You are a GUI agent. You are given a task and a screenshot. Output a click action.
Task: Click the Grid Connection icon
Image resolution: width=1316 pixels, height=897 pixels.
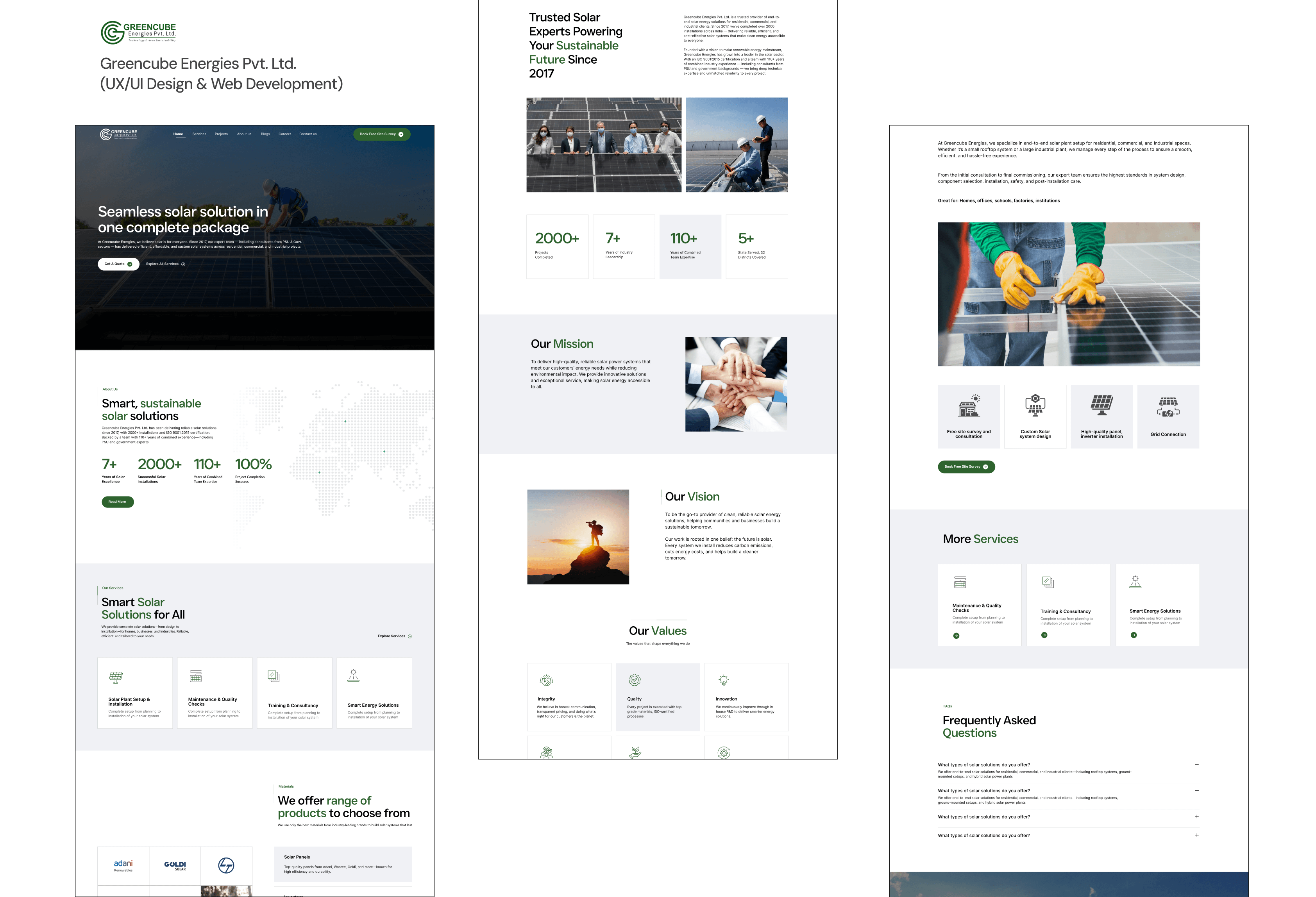click(x=1168, y=407)
